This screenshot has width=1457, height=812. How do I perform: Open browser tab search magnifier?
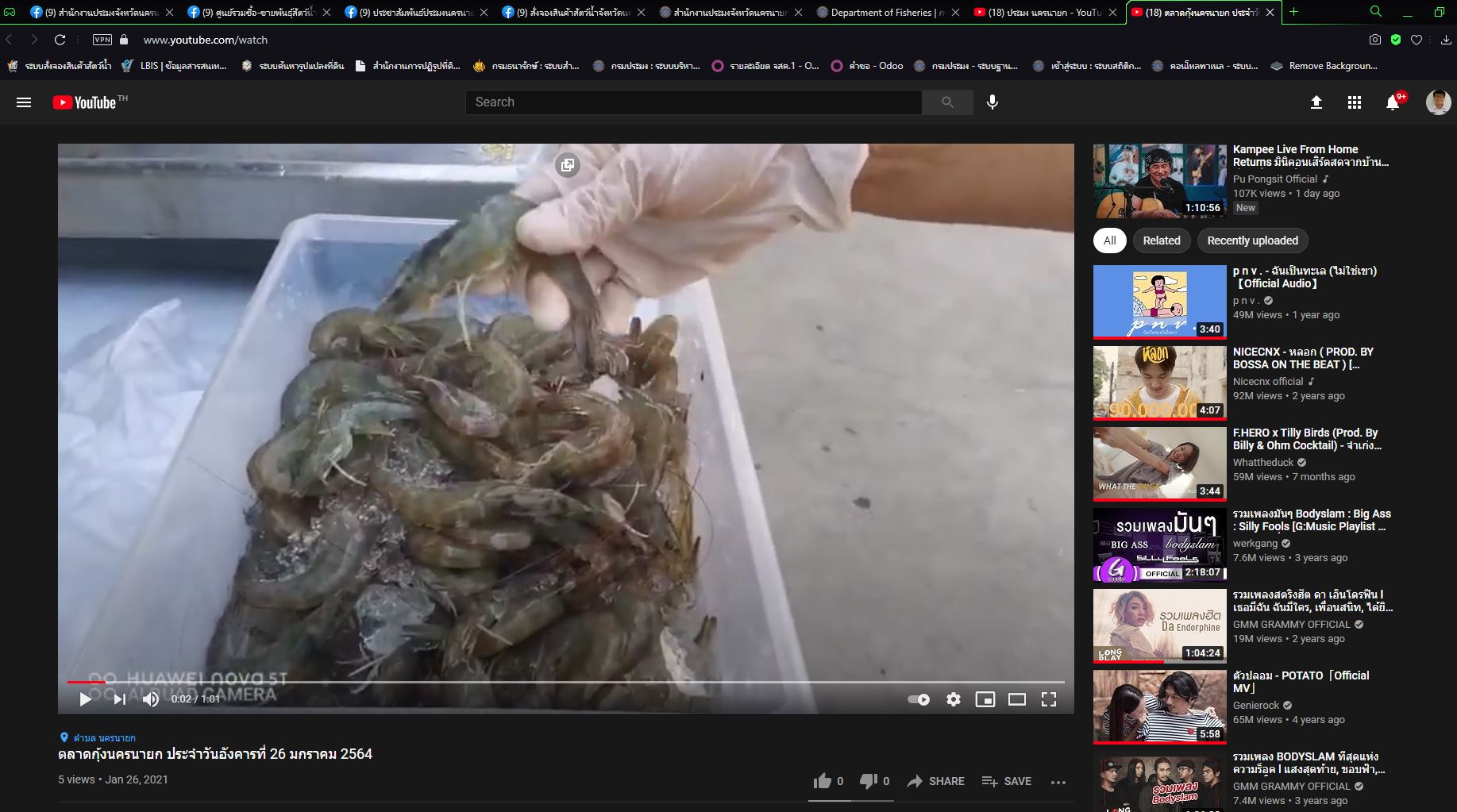(x=1376, y=11)
